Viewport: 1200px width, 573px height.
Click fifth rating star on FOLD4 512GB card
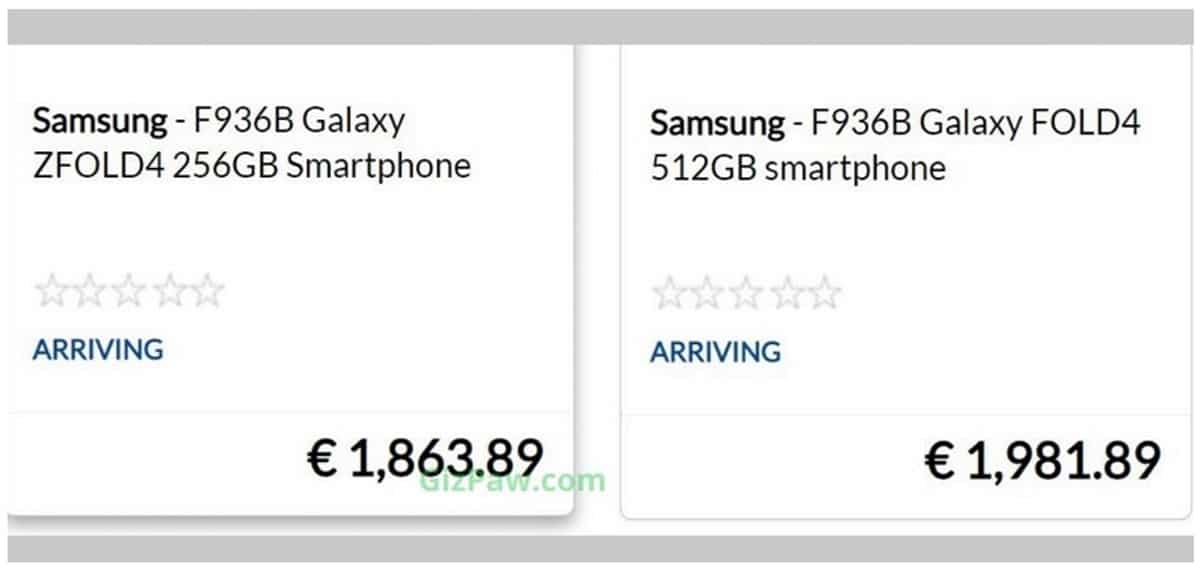point(823,294)
